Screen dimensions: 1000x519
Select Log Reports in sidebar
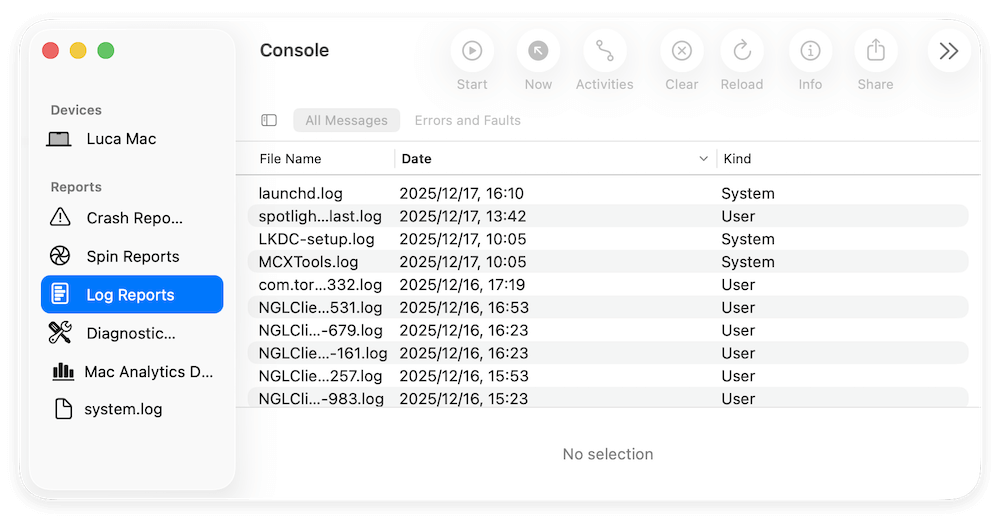click(132, 295)
